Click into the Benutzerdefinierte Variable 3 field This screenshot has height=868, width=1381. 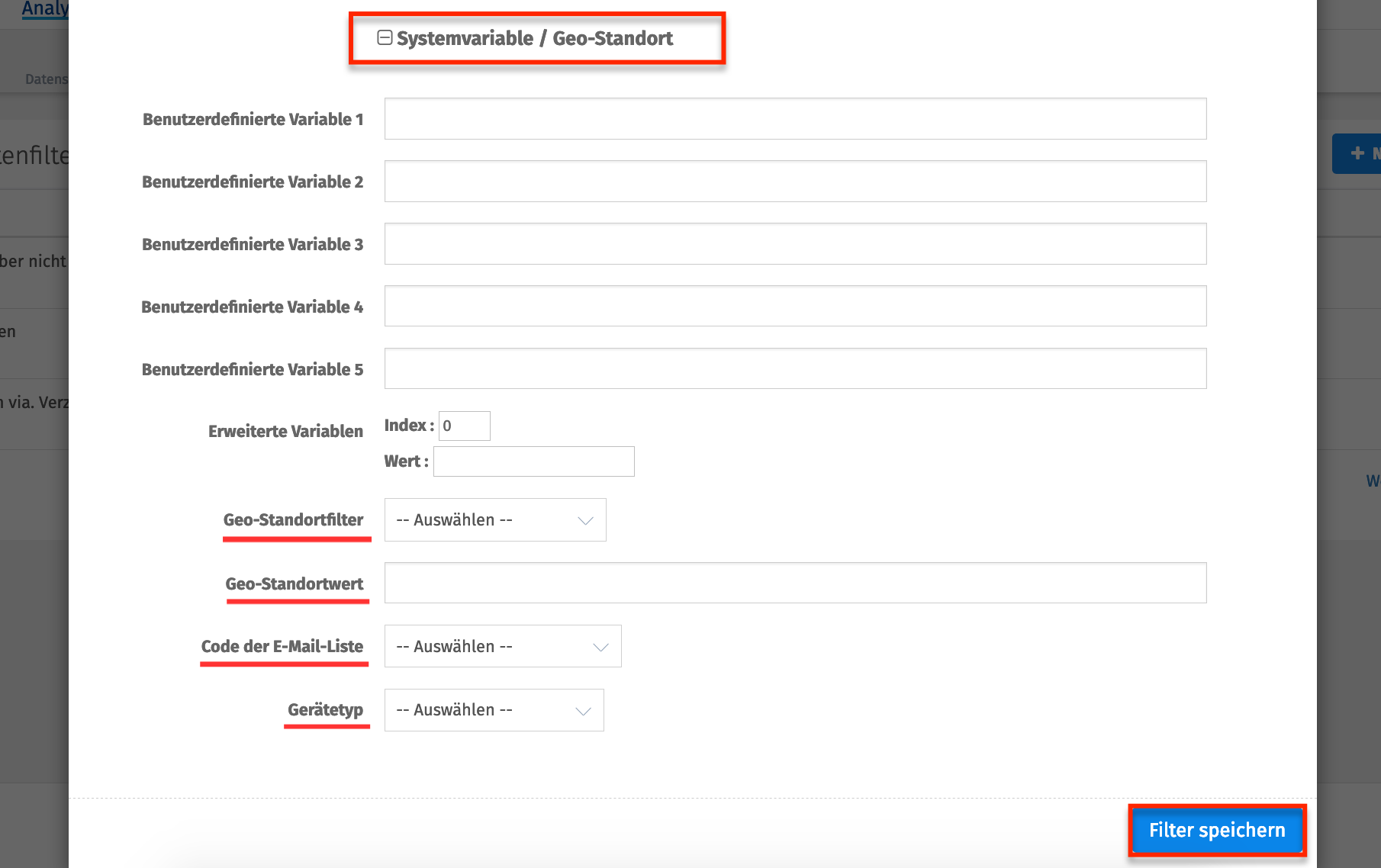[794, 243]
